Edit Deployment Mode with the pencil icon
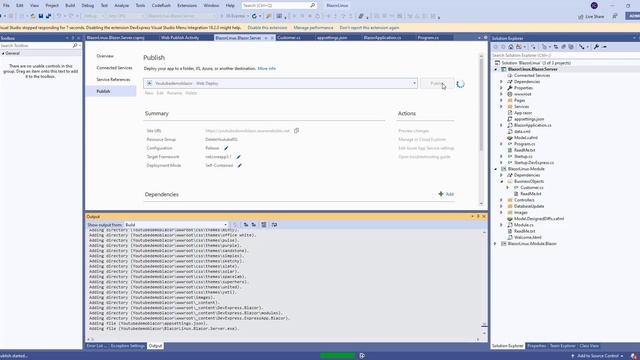This screenshot has width=640, height=360. tap(240, 165)
